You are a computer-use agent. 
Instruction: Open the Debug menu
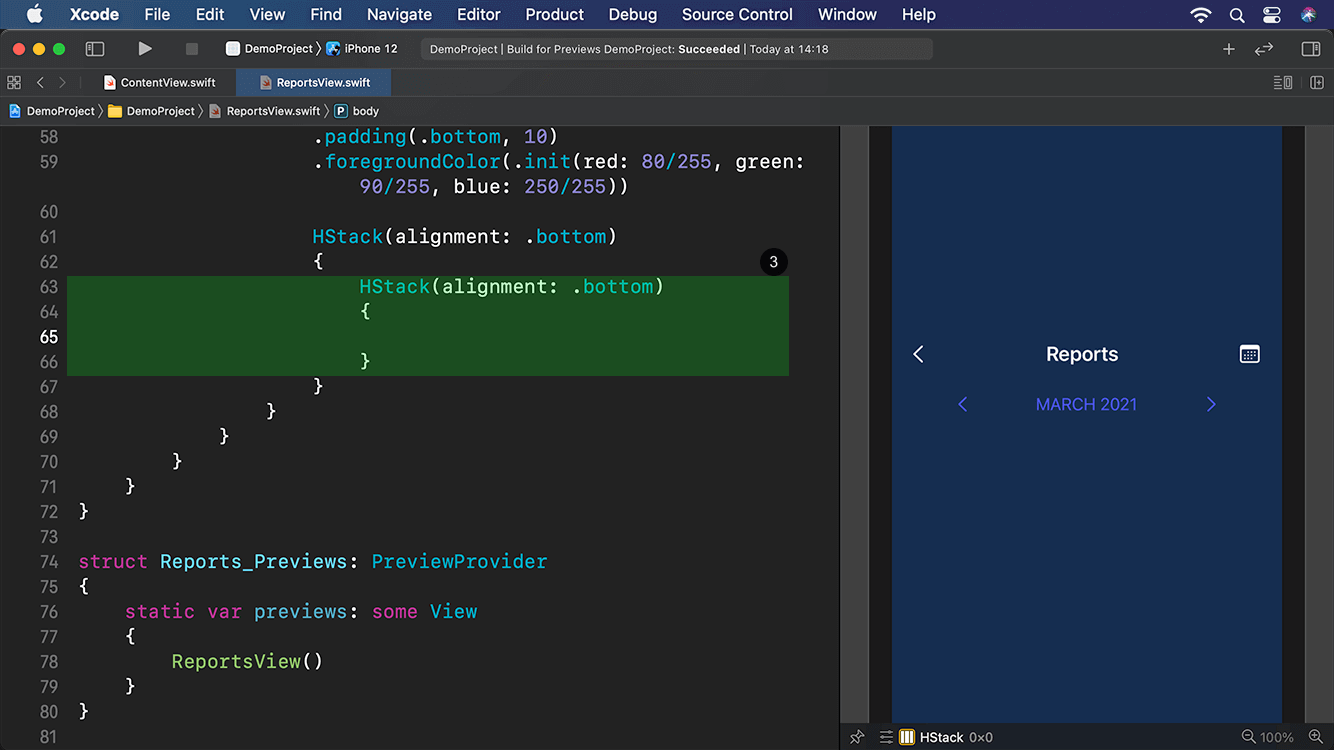tap(633, 14)
